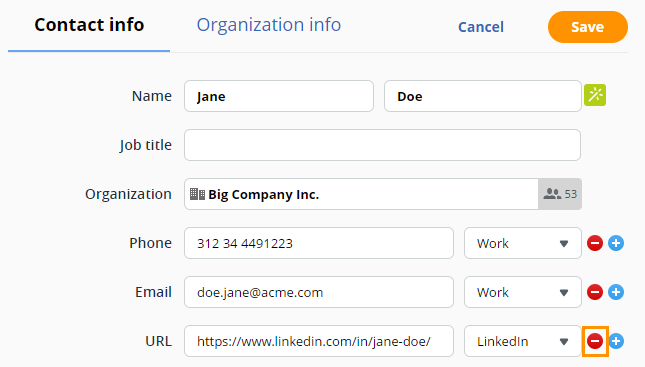
Task: Click the email address input field
Action: (x=319, y=292)
